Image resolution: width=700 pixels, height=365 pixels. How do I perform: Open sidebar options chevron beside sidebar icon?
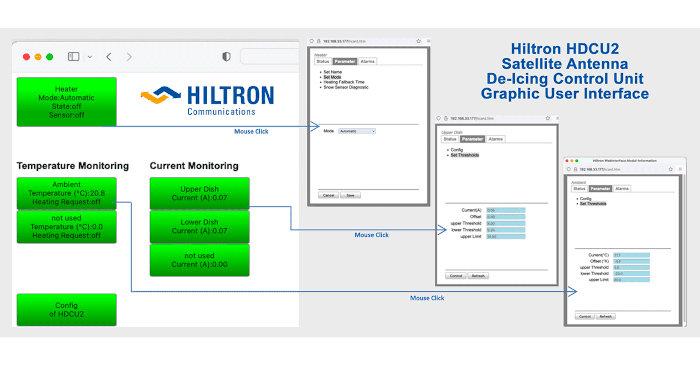[x=90, y=57]
